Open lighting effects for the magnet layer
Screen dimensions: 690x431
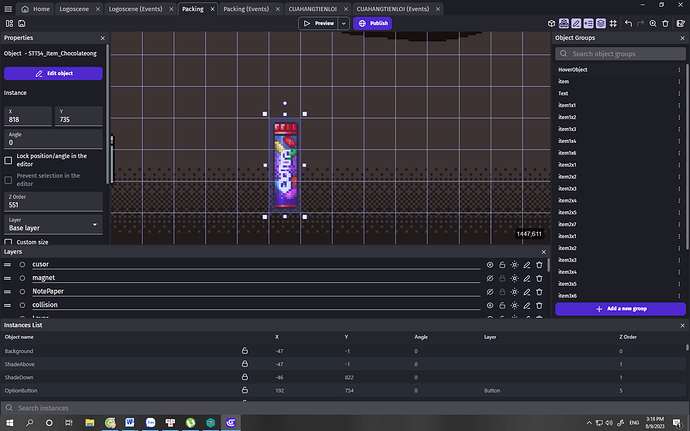coord(514,278)
